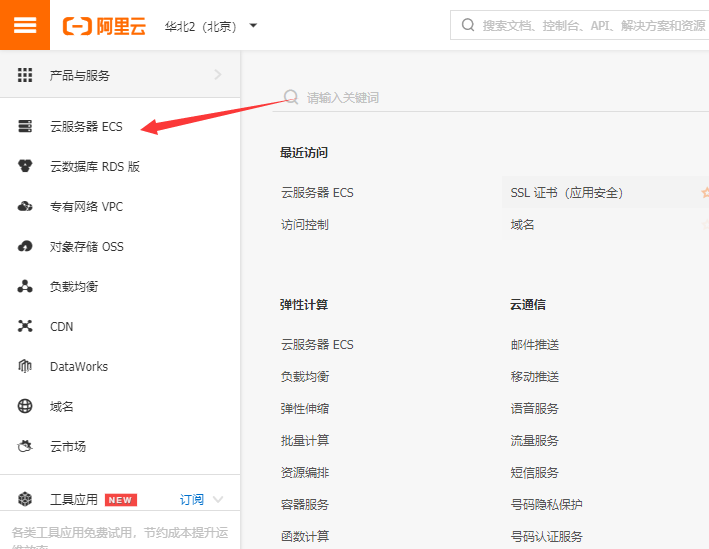Open 云市场 in the sidebar
Image resolution: width=709 pixels, height=549 pixels.
68,447
